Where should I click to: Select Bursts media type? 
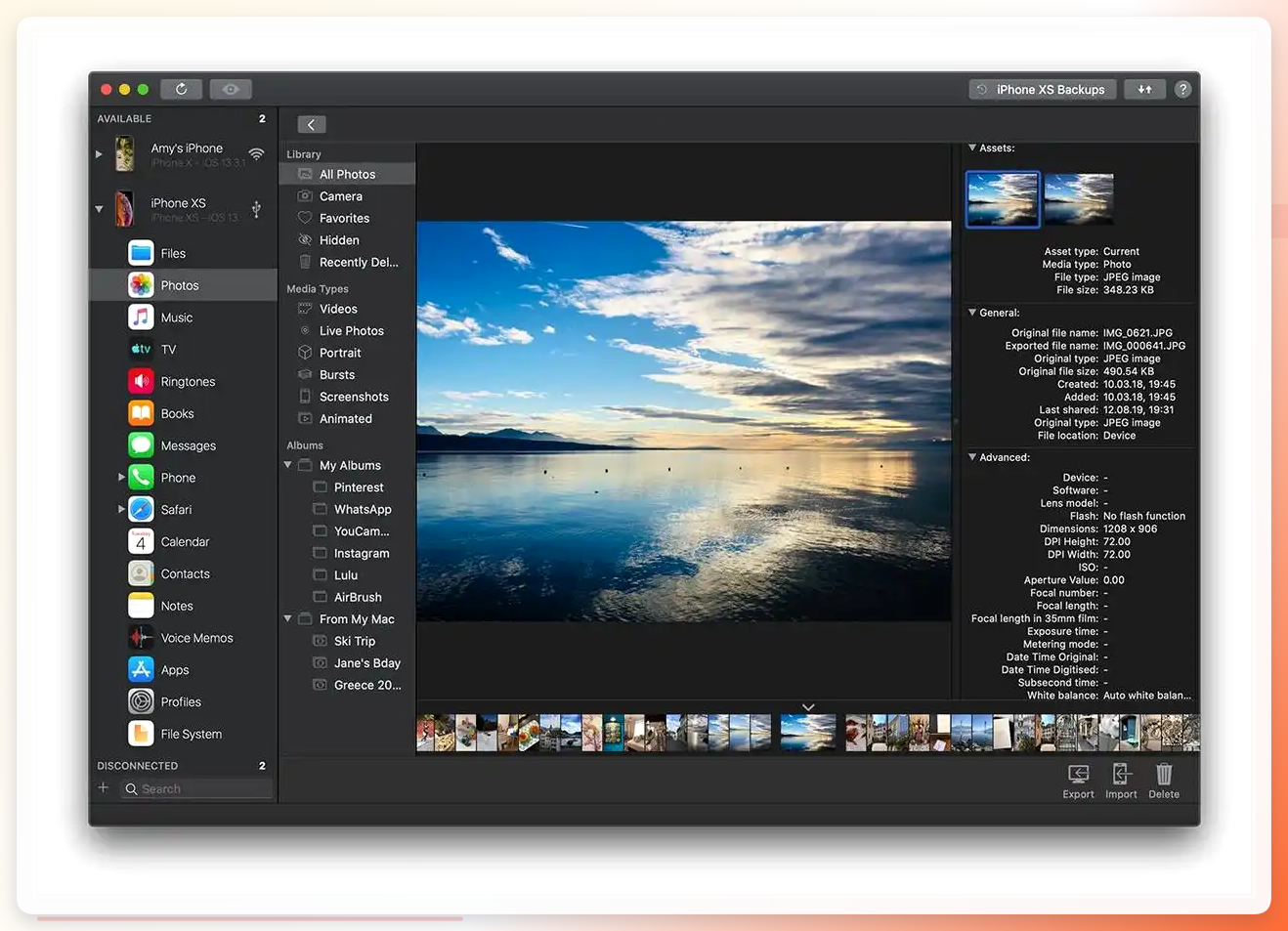[347, 374]
